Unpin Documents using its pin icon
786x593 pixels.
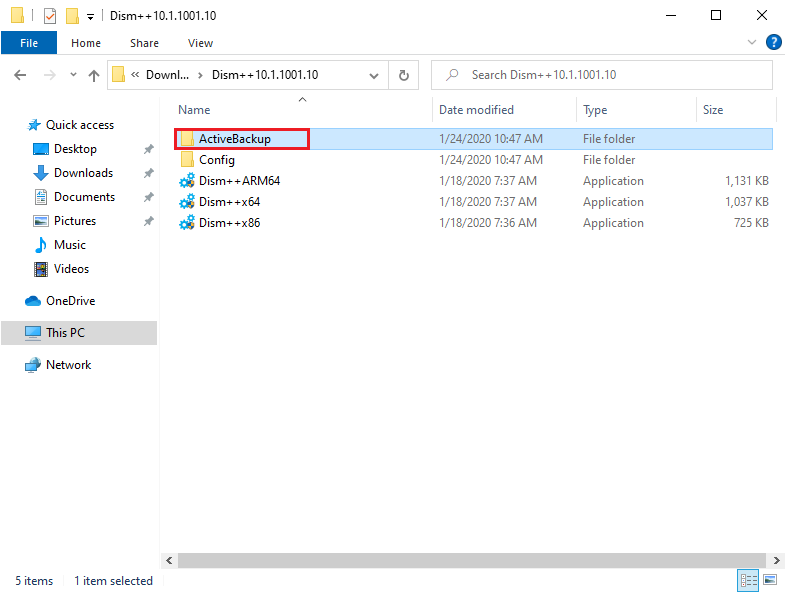click(x=148, y=197)
